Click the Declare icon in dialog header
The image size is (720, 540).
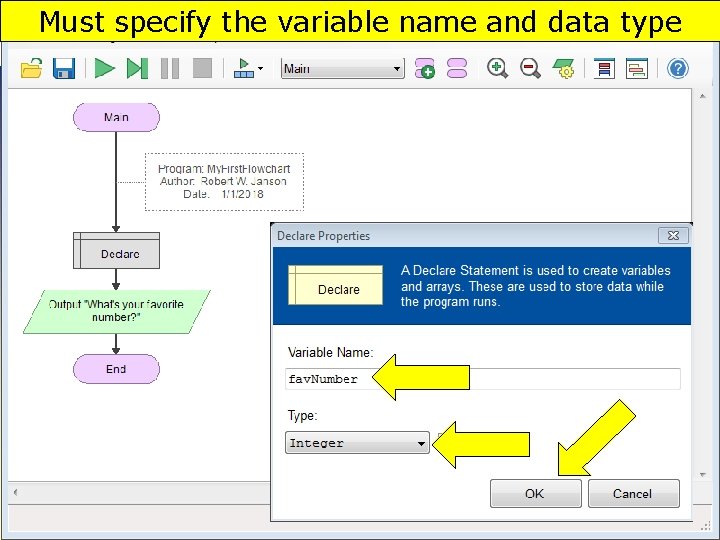tap(335, 285)
